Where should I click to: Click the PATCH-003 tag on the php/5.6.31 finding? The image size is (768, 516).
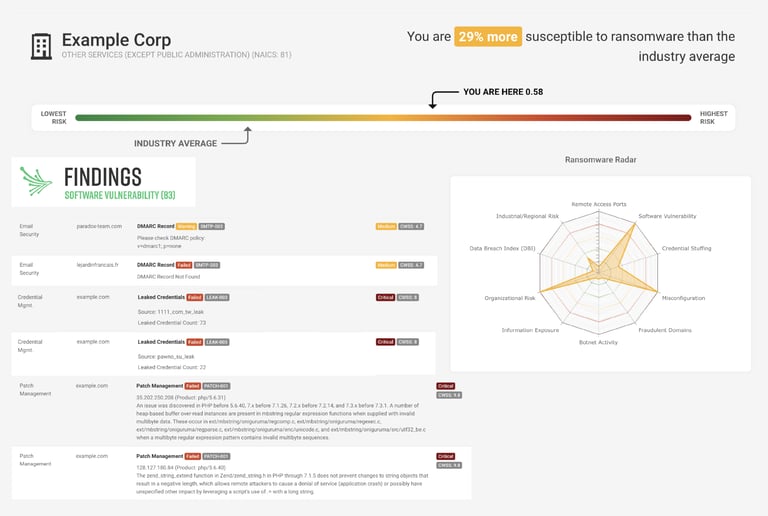217,385
